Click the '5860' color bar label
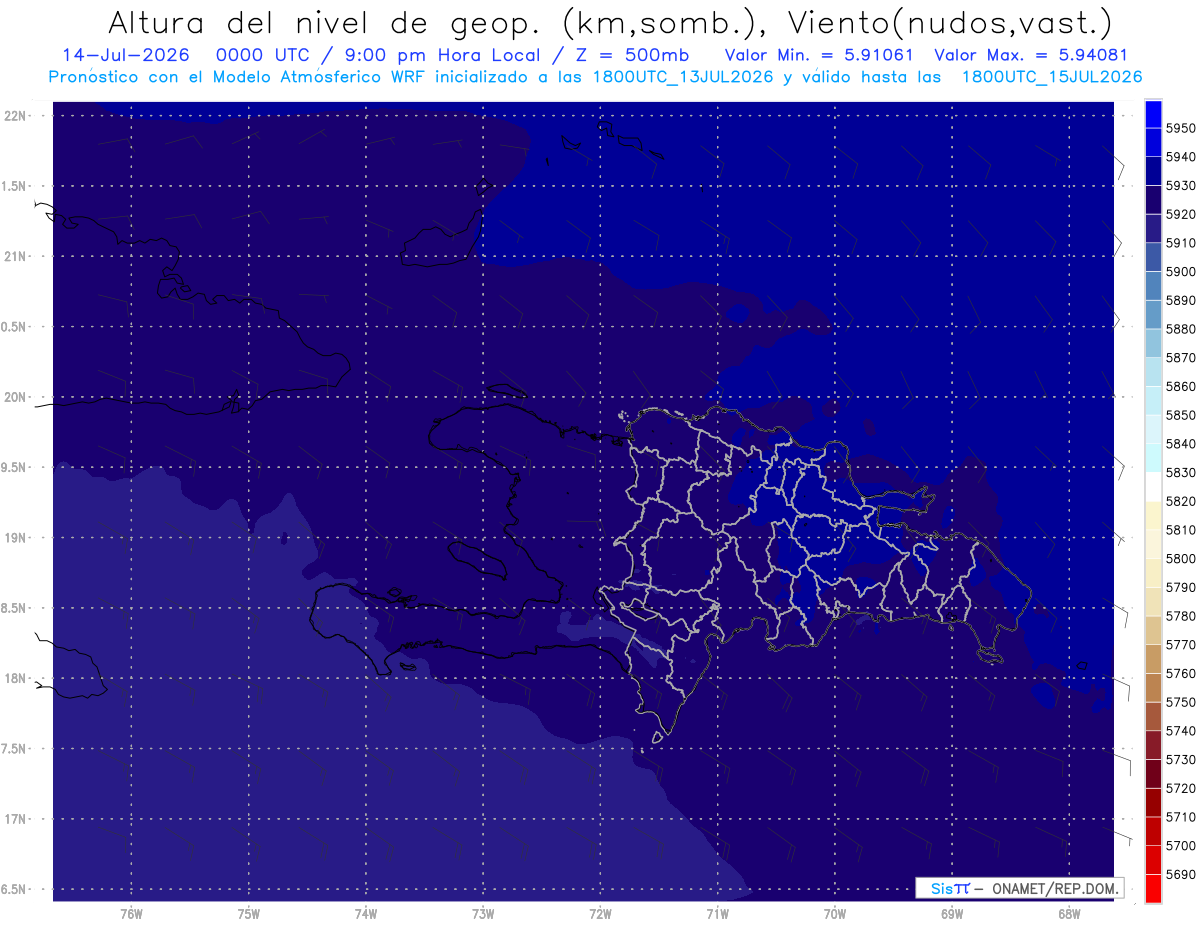 coord(1181,386)
